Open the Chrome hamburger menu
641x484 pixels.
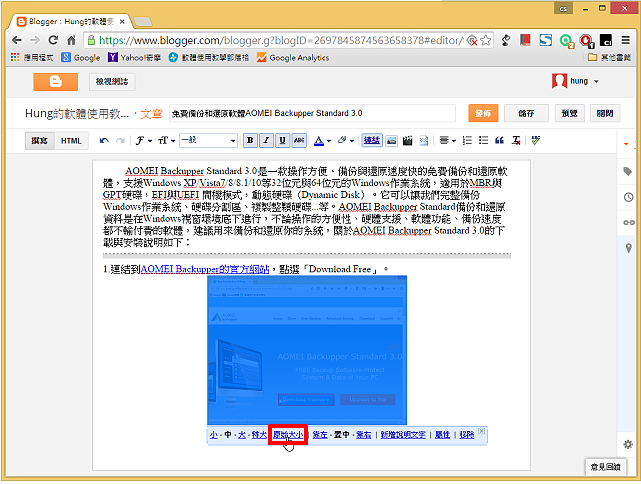(625, 40)
